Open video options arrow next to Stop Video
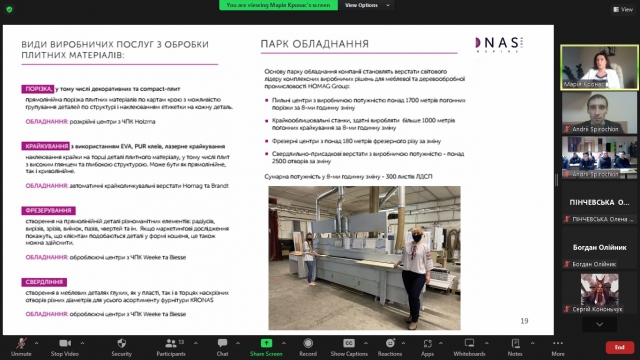 (x=82, y=344)
